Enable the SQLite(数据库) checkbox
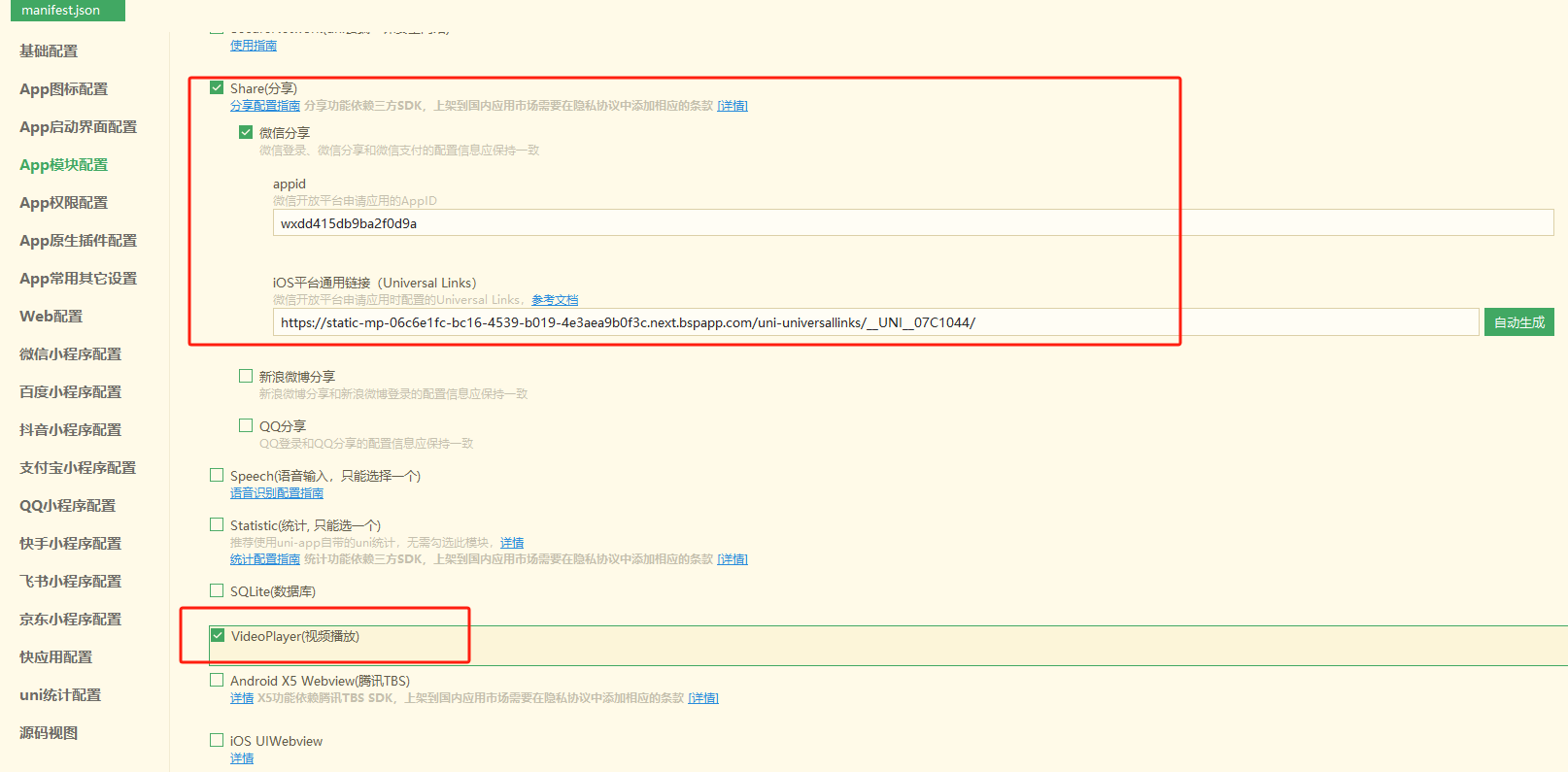Viewport: 1568px width, 772px height. [217, 591]
